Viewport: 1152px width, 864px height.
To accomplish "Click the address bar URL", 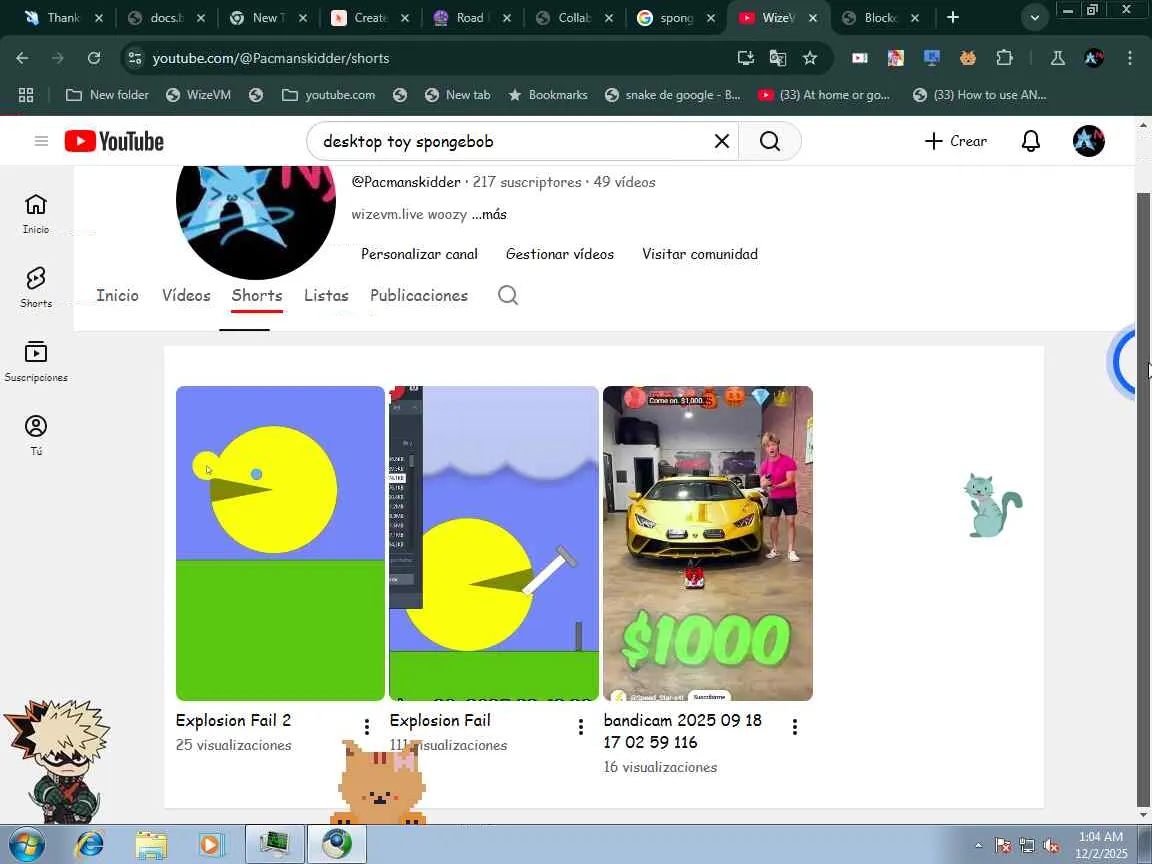I will (x=270, y=58).
